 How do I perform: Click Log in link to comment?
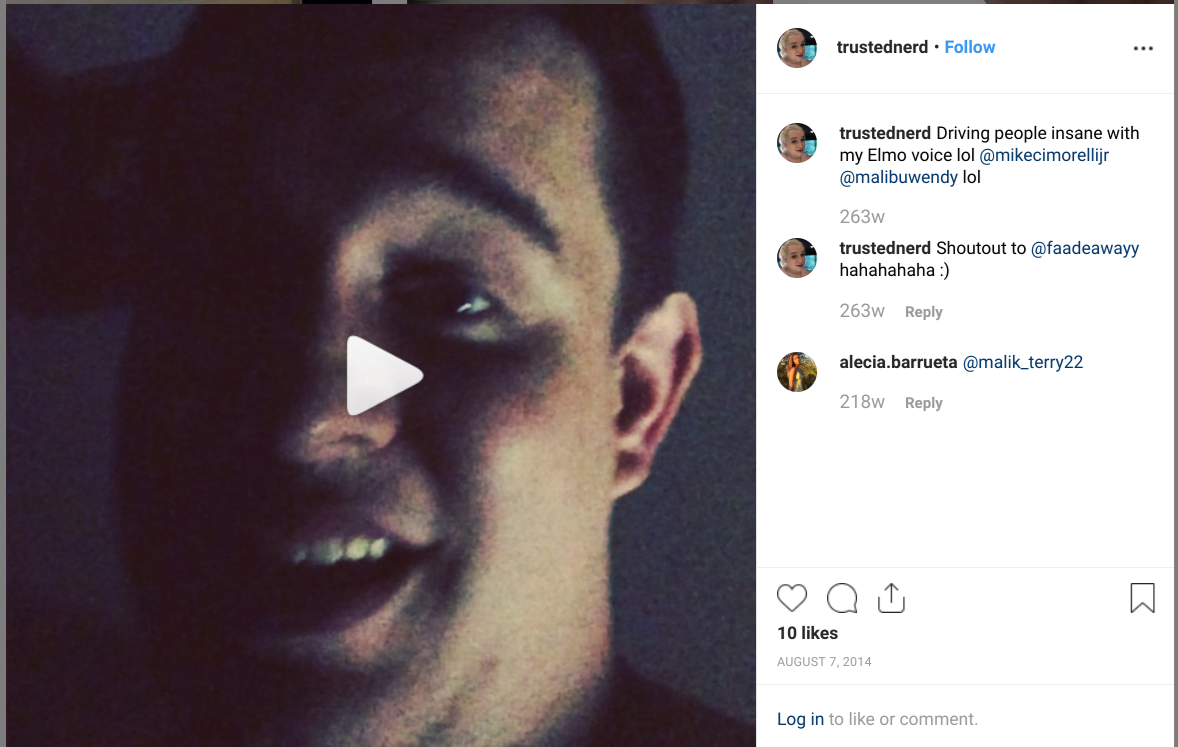click(x=800, y=719)
